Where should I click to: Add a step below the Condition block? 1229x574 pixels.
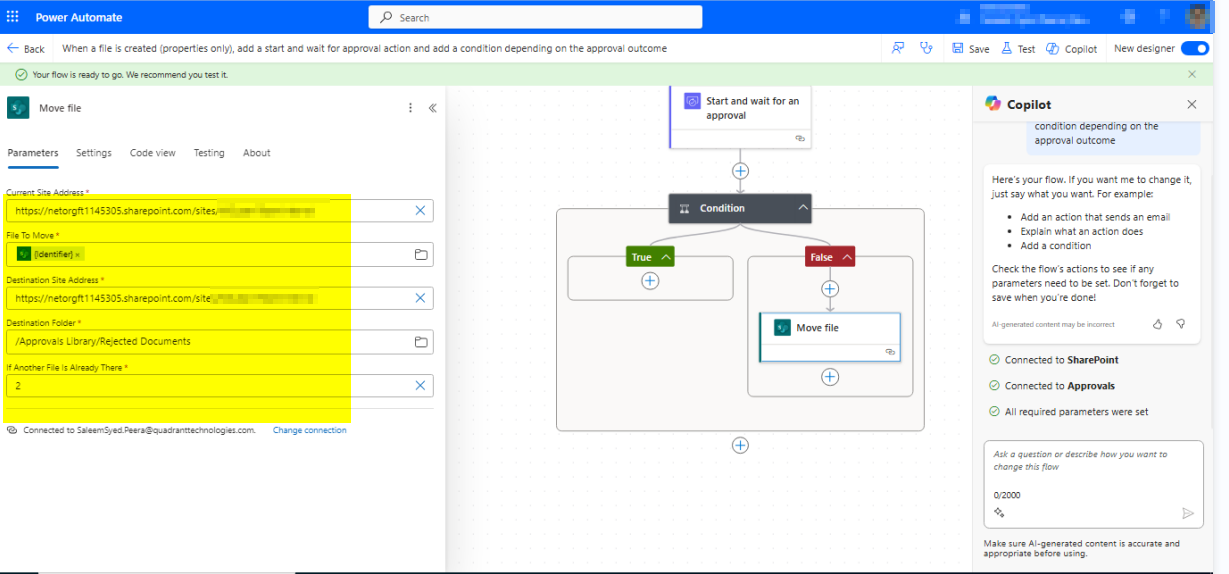(x=740, y=445)
